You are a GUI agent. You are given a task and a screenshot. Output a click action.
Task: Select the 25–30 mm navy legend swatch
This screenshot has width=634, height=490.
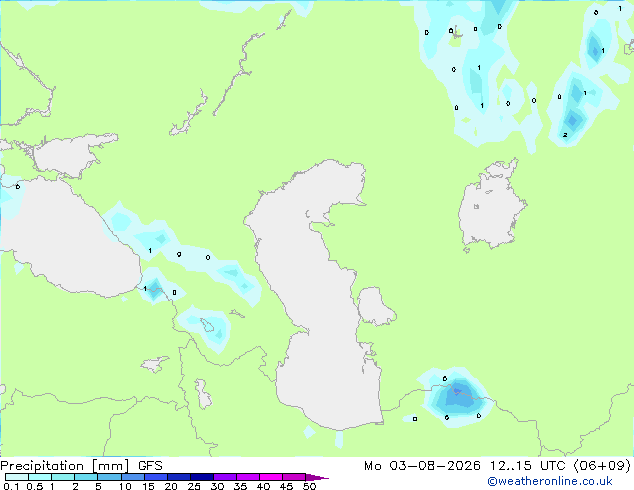click(x=201, y=477)
